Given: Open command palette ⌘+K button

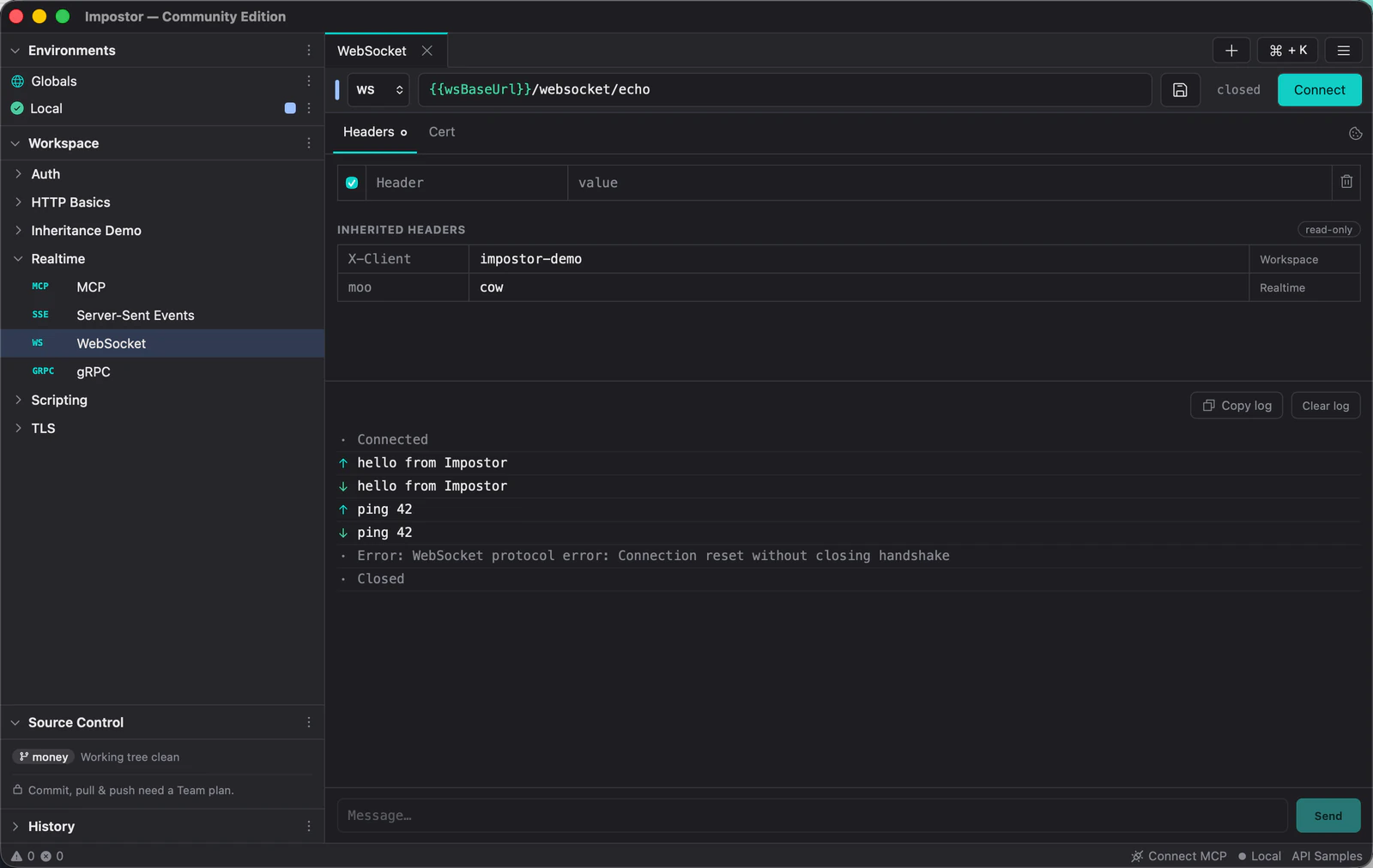Looking at the screenshot, I should click(1288, 51).
